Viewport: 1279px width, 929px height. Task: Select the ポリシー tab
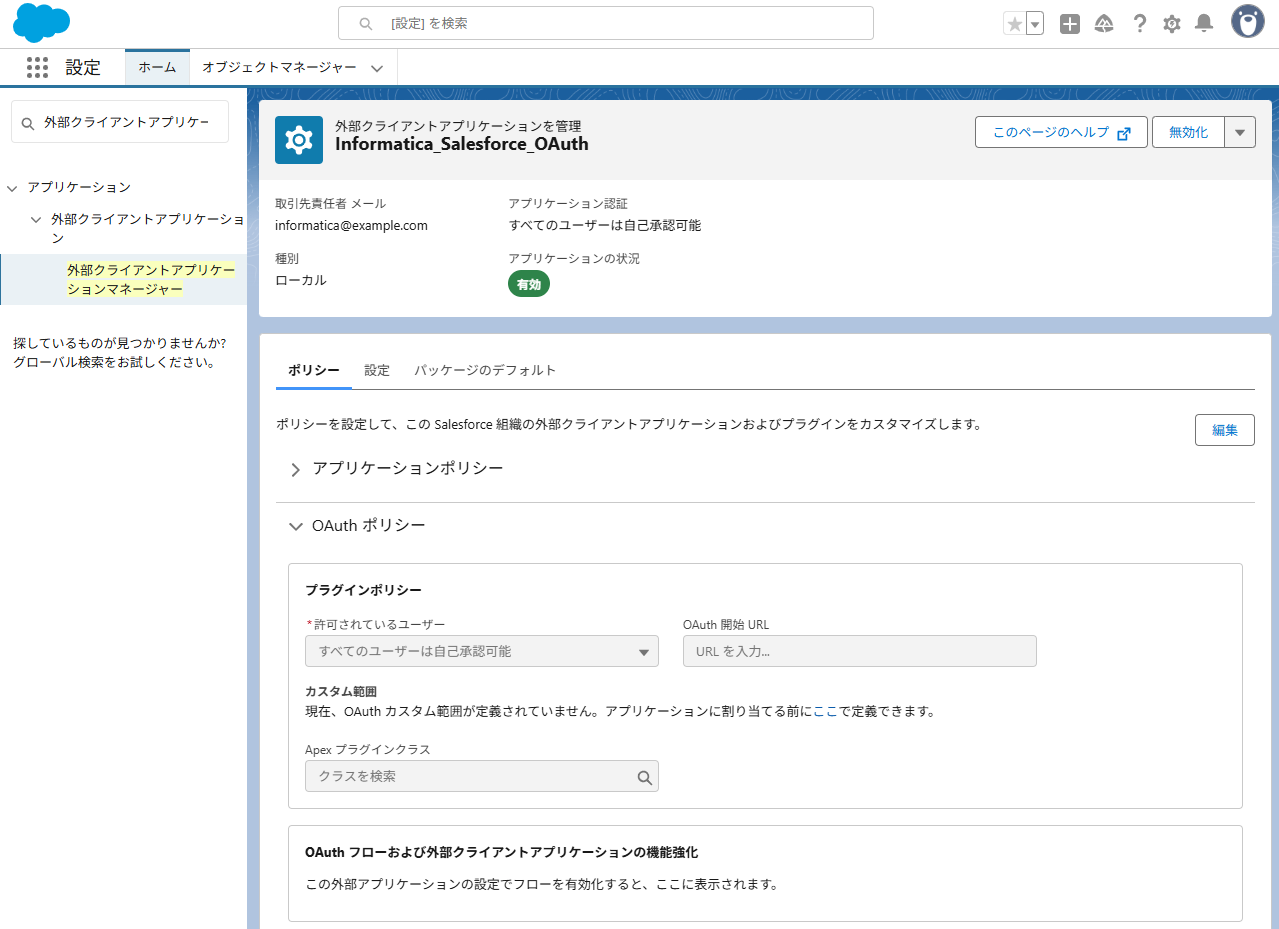[x=314, y=370]
